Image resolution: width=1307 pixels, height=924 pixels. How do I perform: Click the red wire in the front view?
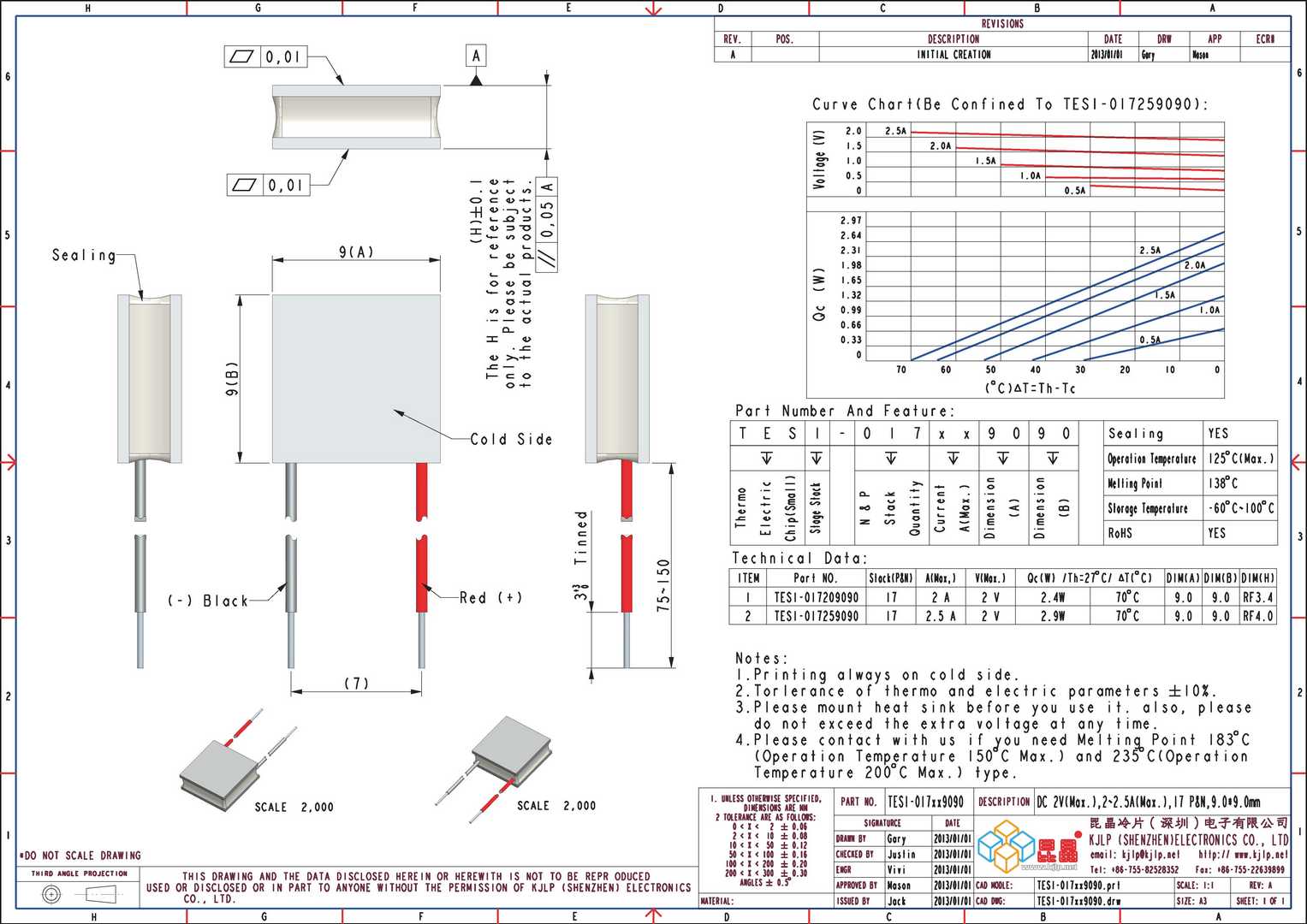coord(421,538)
